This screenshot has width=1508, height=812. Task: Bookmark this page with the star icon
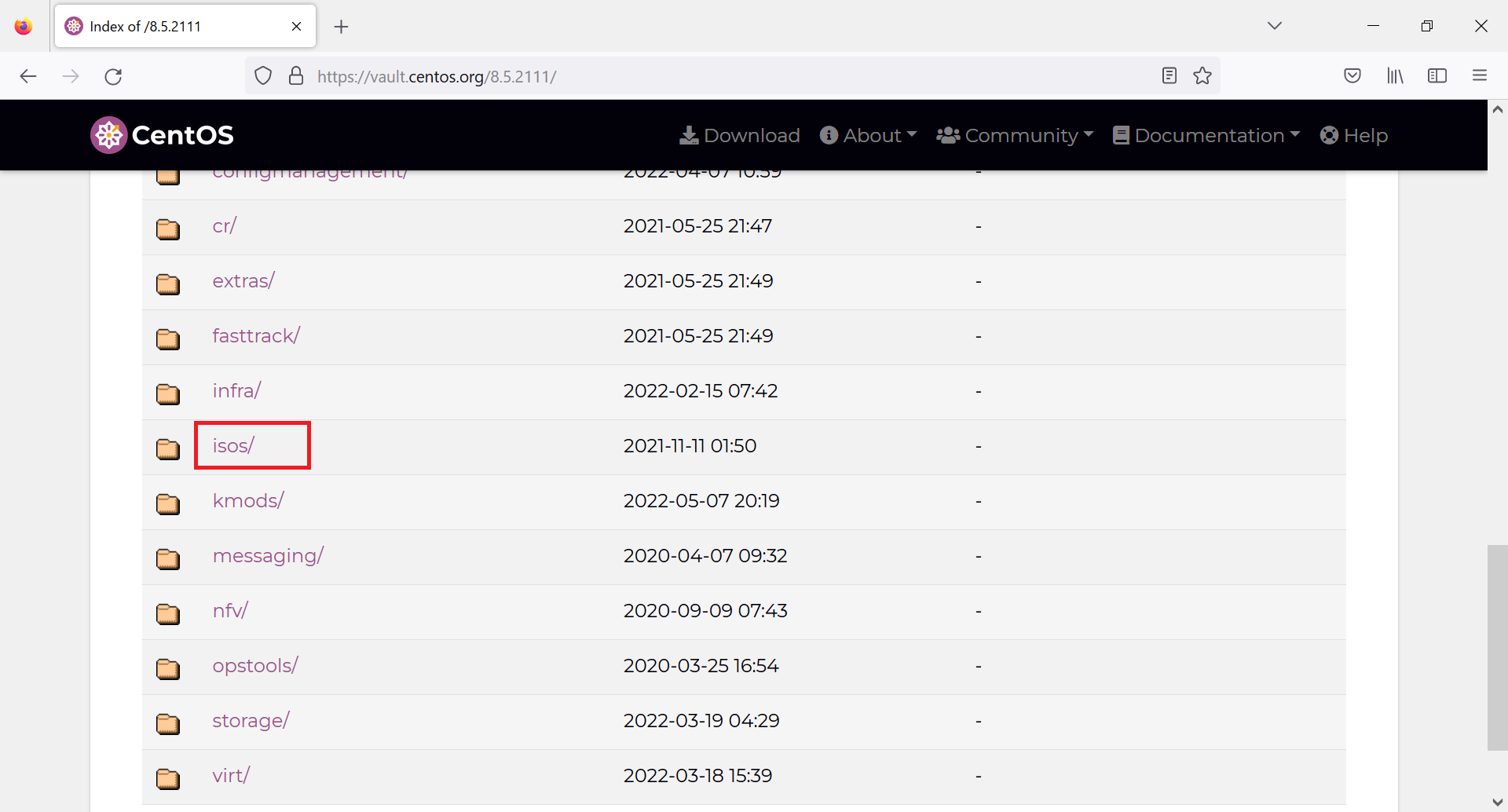tap(1202, 75)
